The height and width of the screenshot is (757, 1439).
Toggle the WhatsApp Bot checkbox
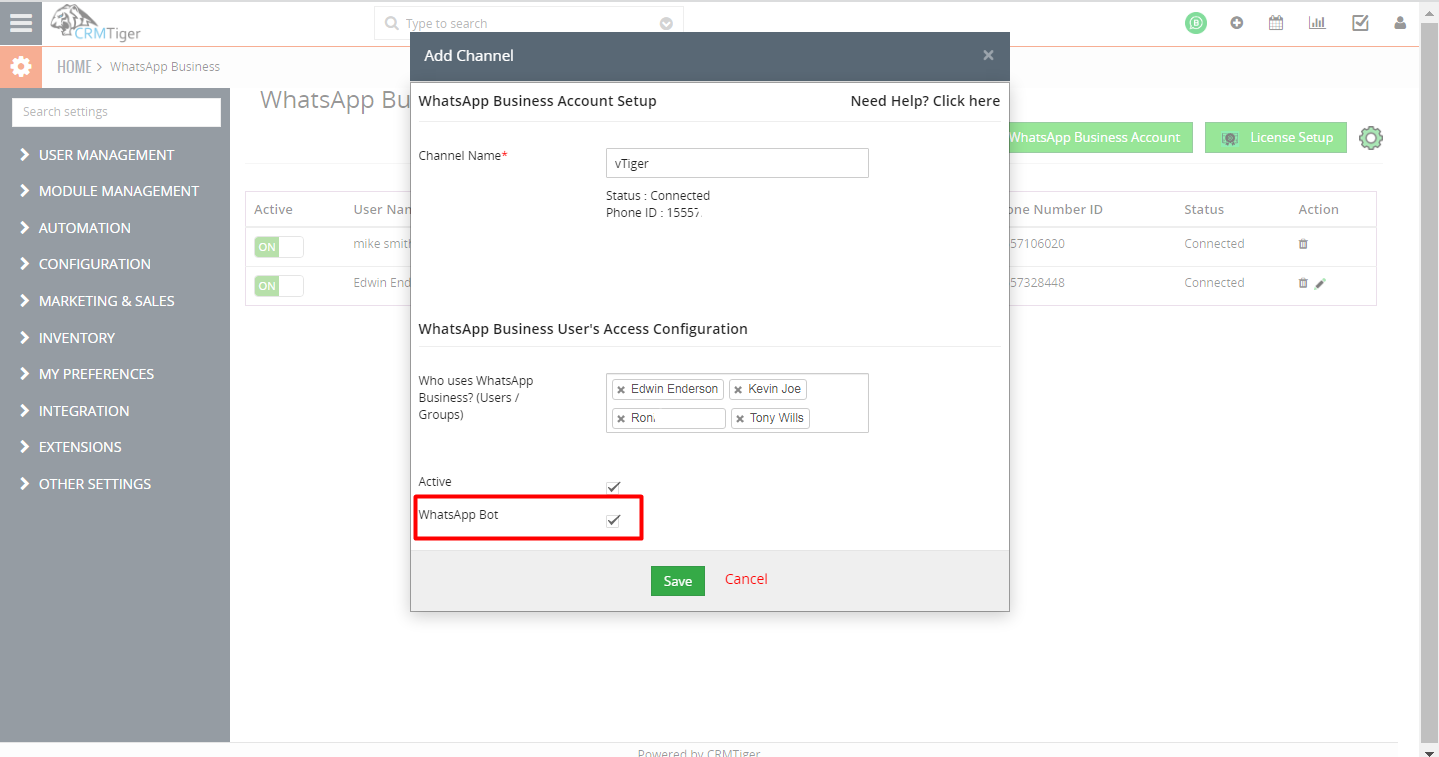(613, 520)
